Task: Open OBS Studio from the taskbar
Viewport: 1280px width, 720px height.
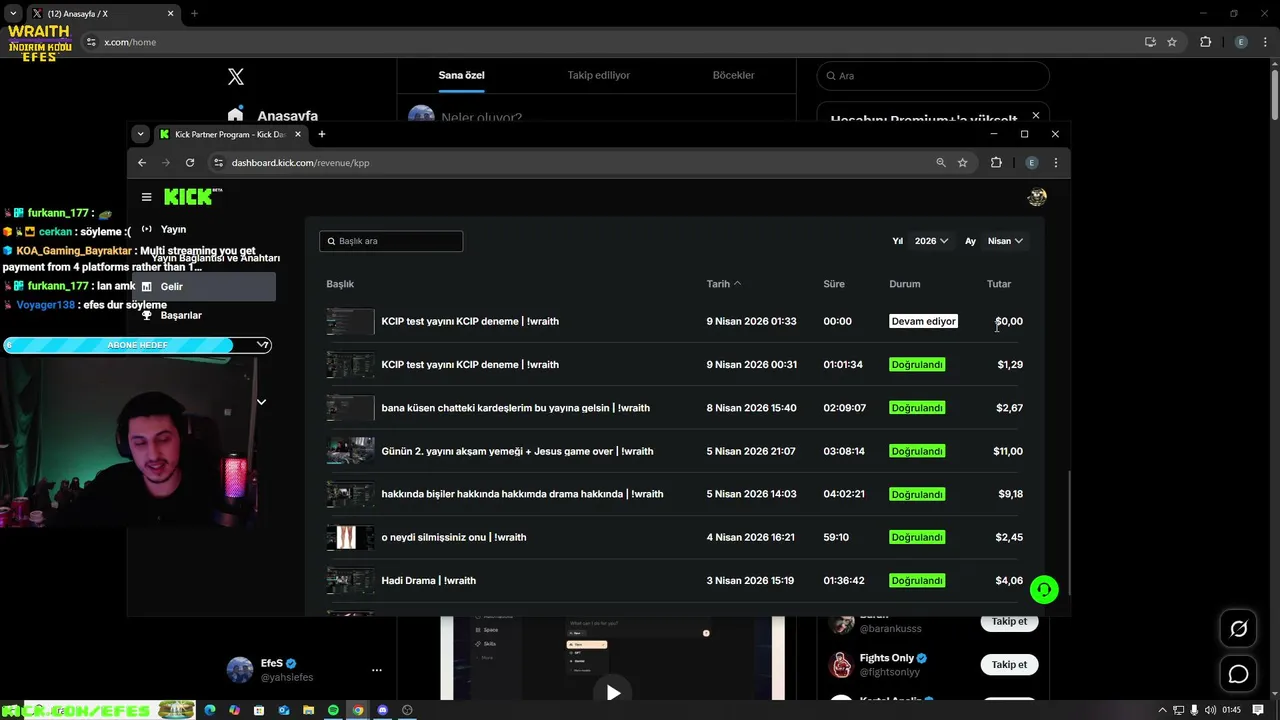Action: (407, 710)
